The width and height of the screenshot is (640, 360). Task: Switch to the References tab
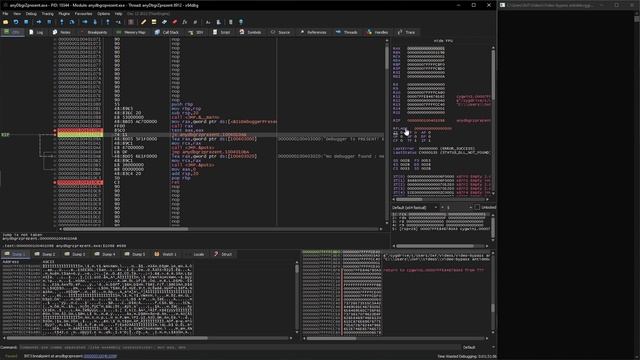tap(313, 32)
